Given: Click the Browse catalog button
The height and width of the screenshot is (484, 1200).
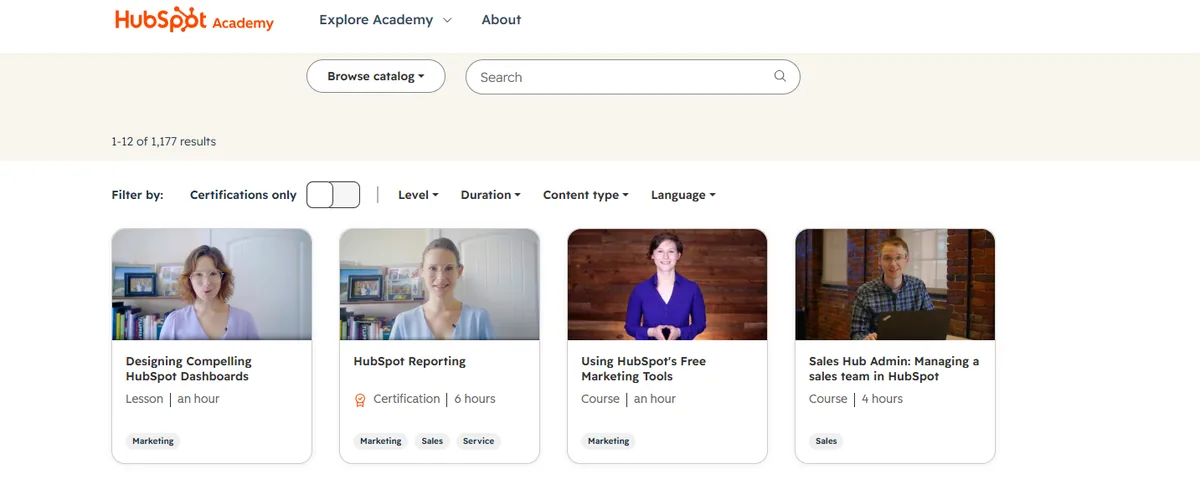Looking at the screenshot, I should [x=376, y=77].
